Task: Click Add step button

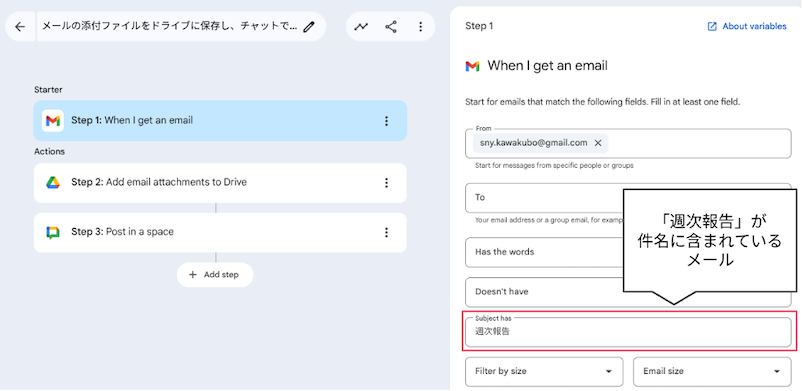Action: (x=215, y=275)
